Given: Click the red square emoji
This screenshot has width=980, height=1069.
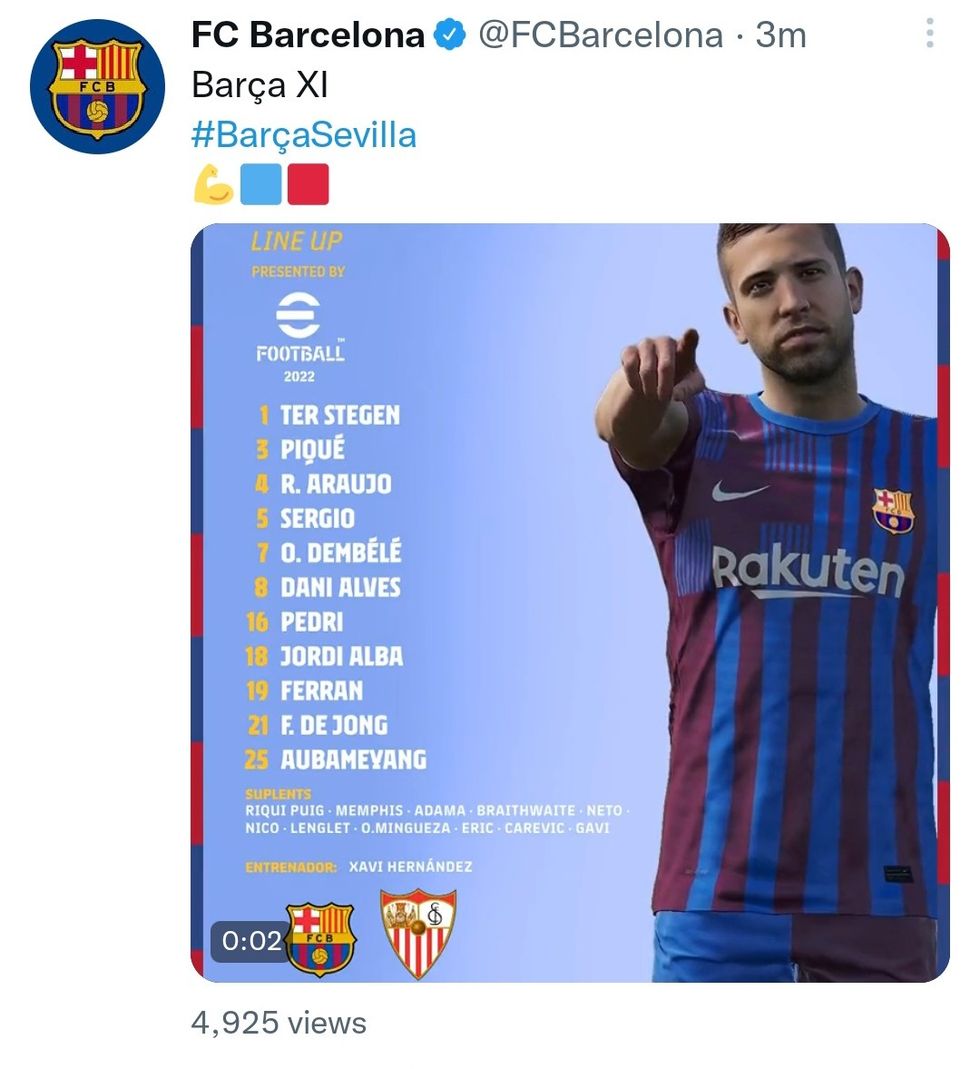Looking at the screenshot, I should pos(307,184).
